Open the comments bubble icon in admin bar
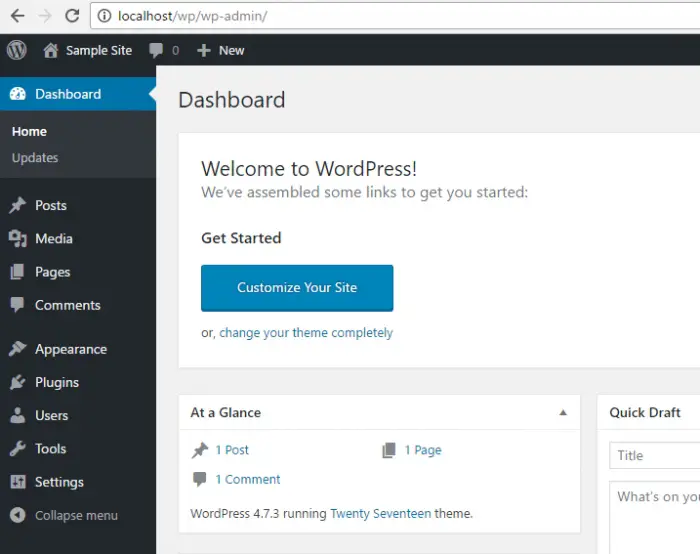 click(156, 50)
